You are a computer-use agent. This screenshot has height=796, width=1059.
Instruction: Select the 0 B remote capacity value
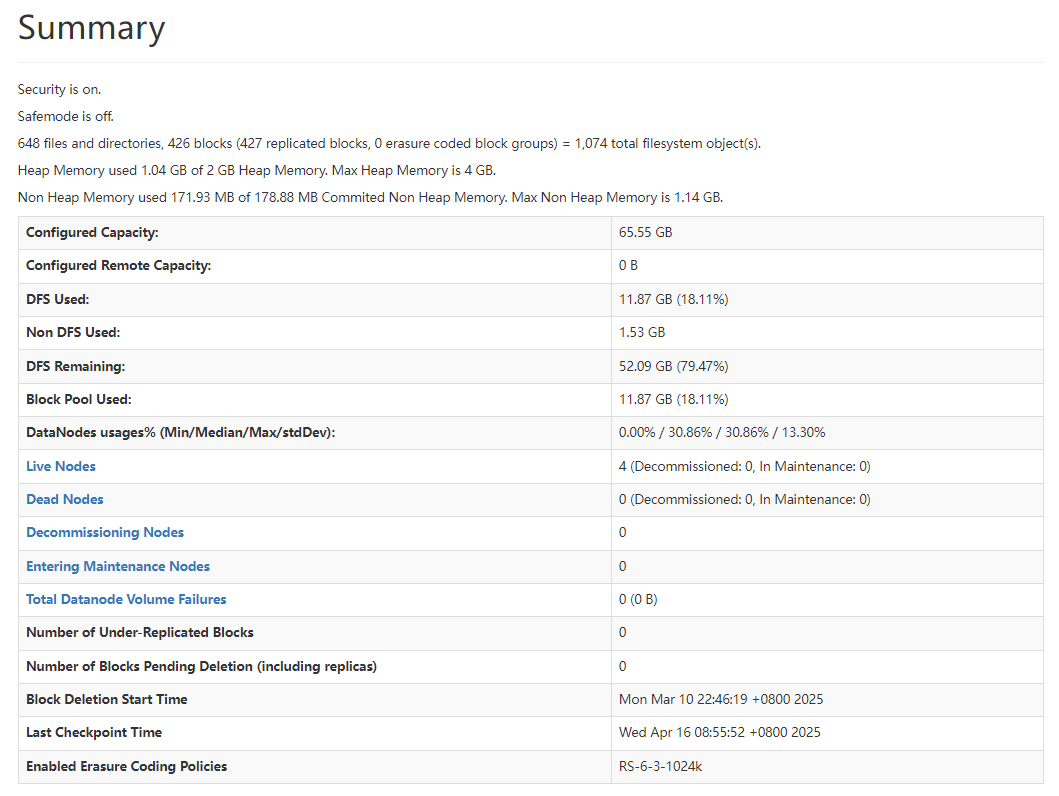click(x=628, y=266)
